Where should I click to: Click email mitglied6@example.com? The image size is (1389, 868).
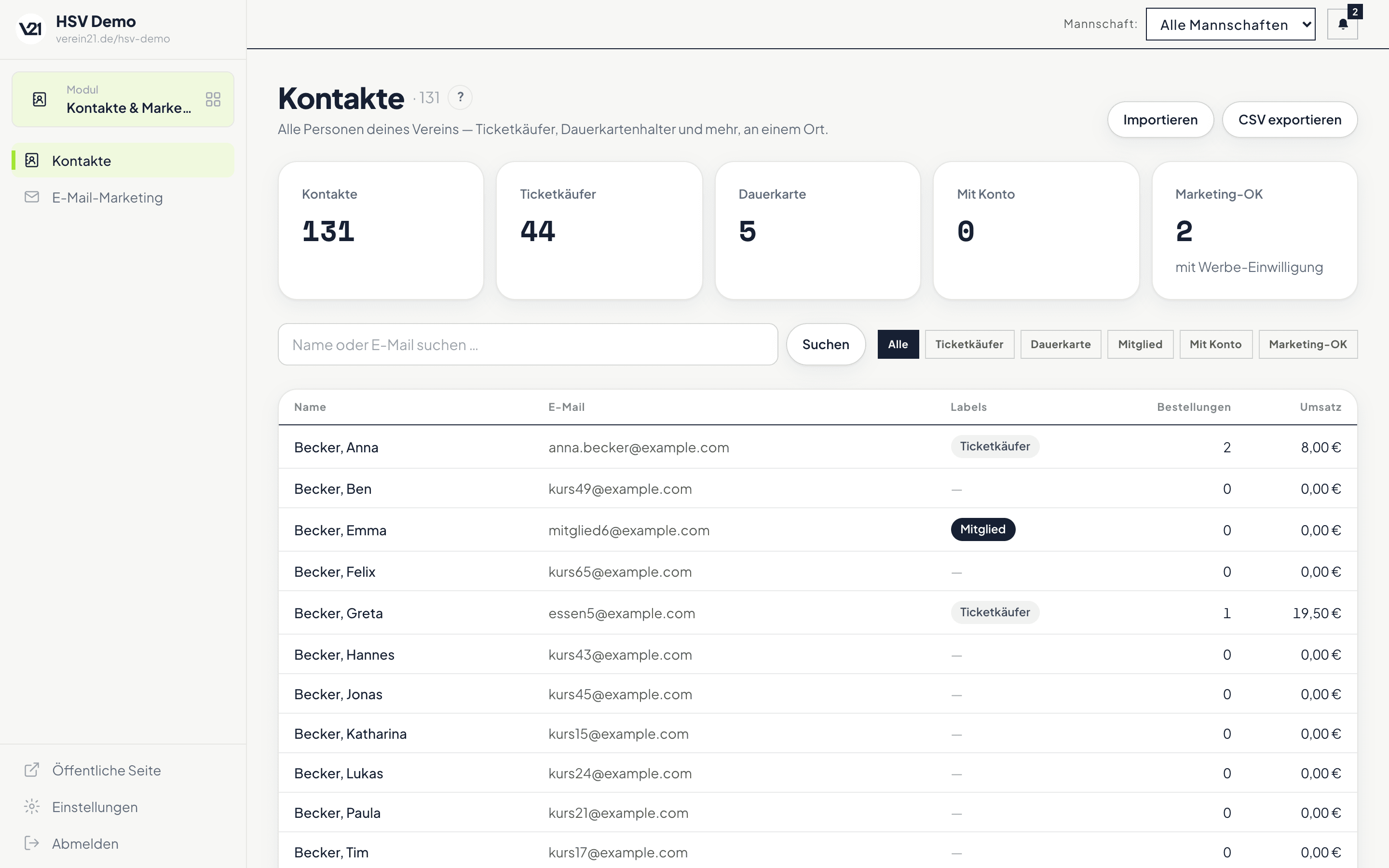coord(629,530)
